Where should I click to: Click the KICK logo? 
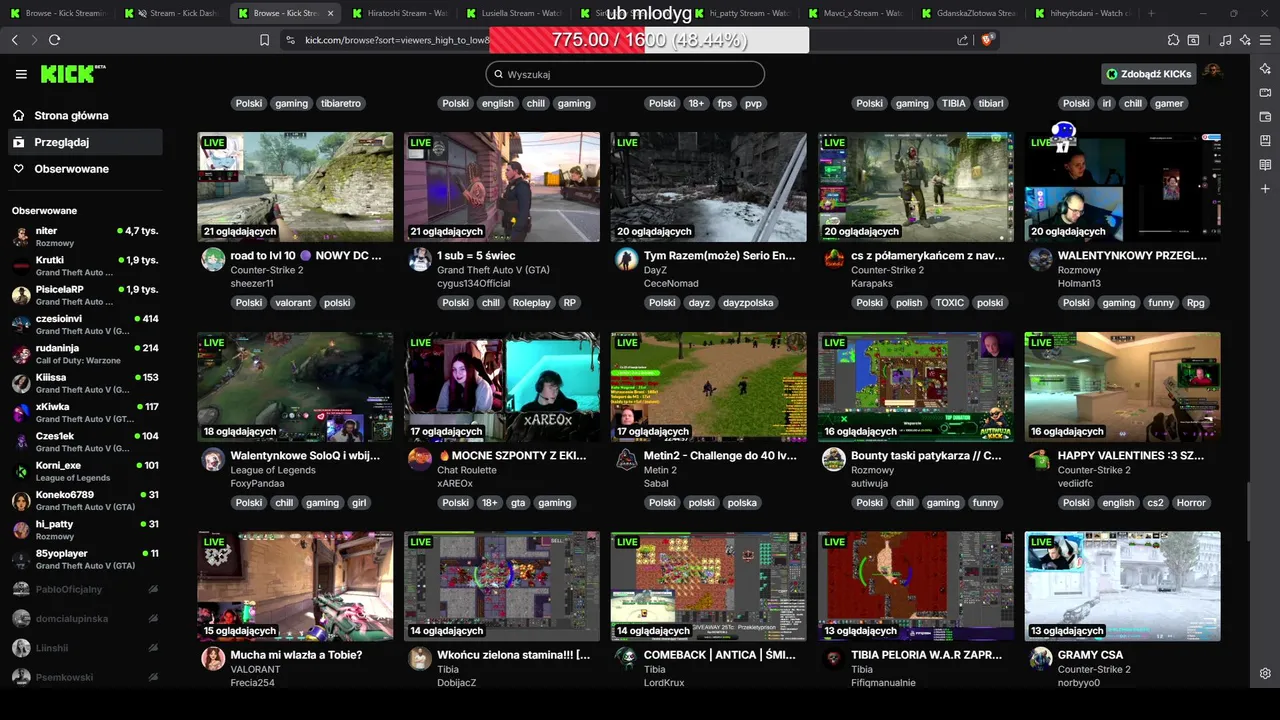(x=72, y=74)
